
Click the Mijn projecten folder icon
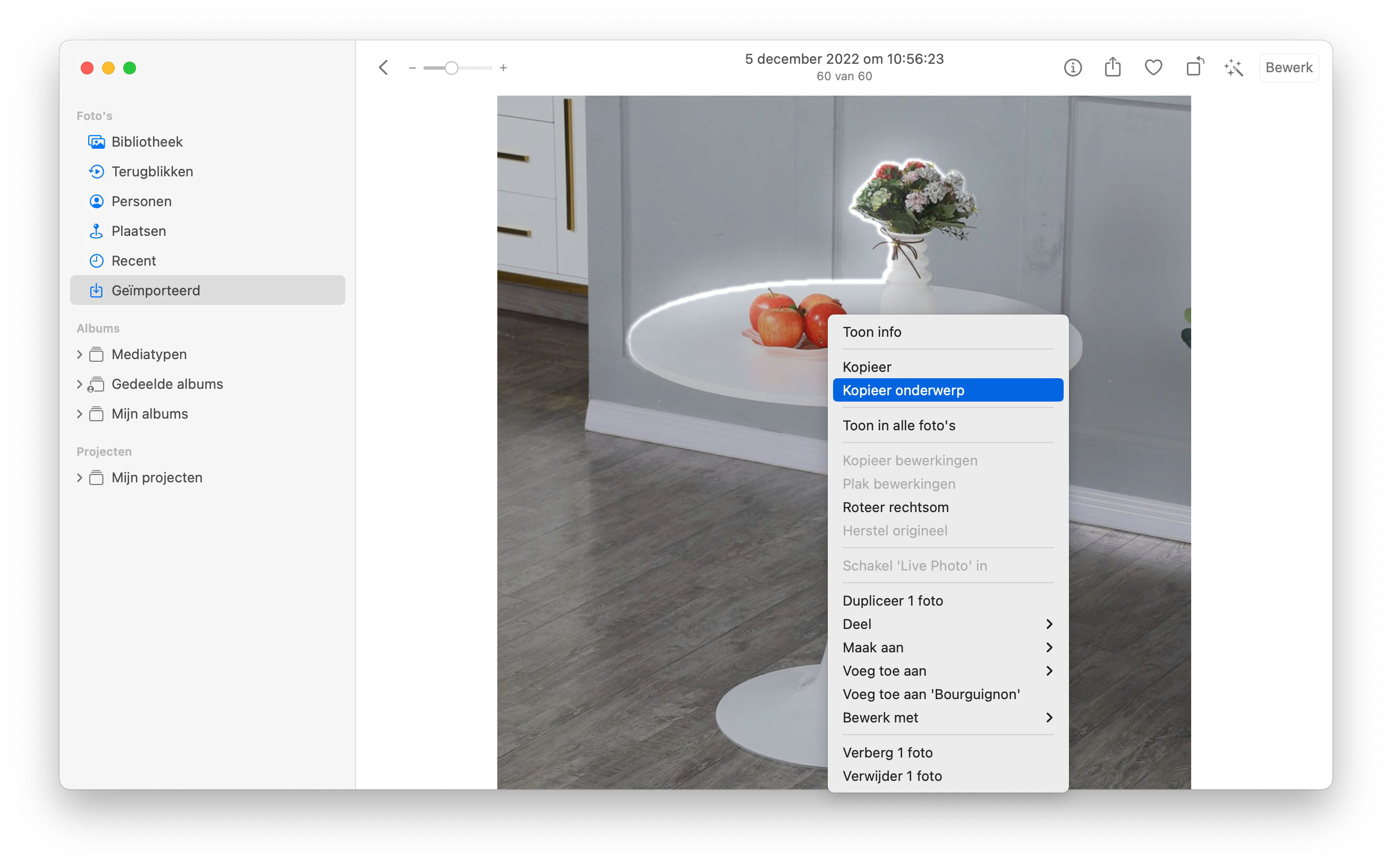(x=97, y=478)
